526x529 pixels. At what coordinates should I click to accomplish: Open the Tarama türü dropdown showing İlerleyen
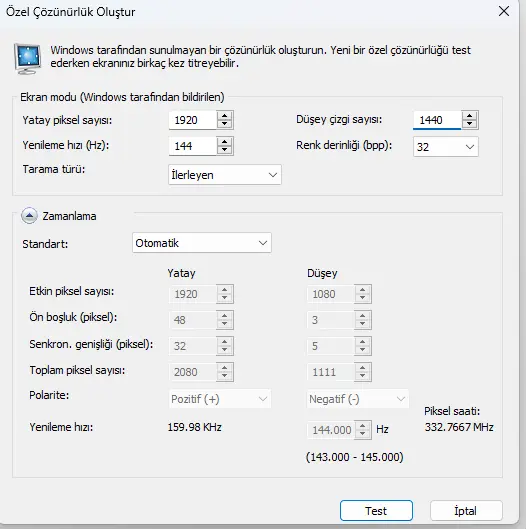point(225,175)
